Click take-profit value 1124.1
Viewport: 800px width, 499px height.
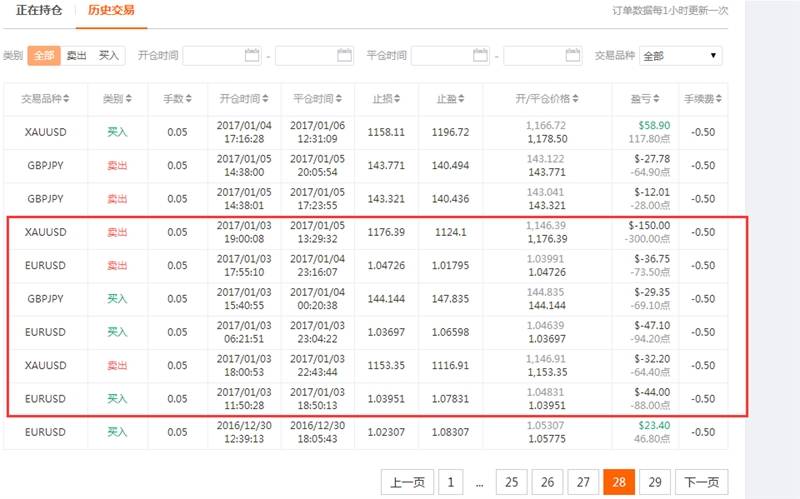pos(451,232)
